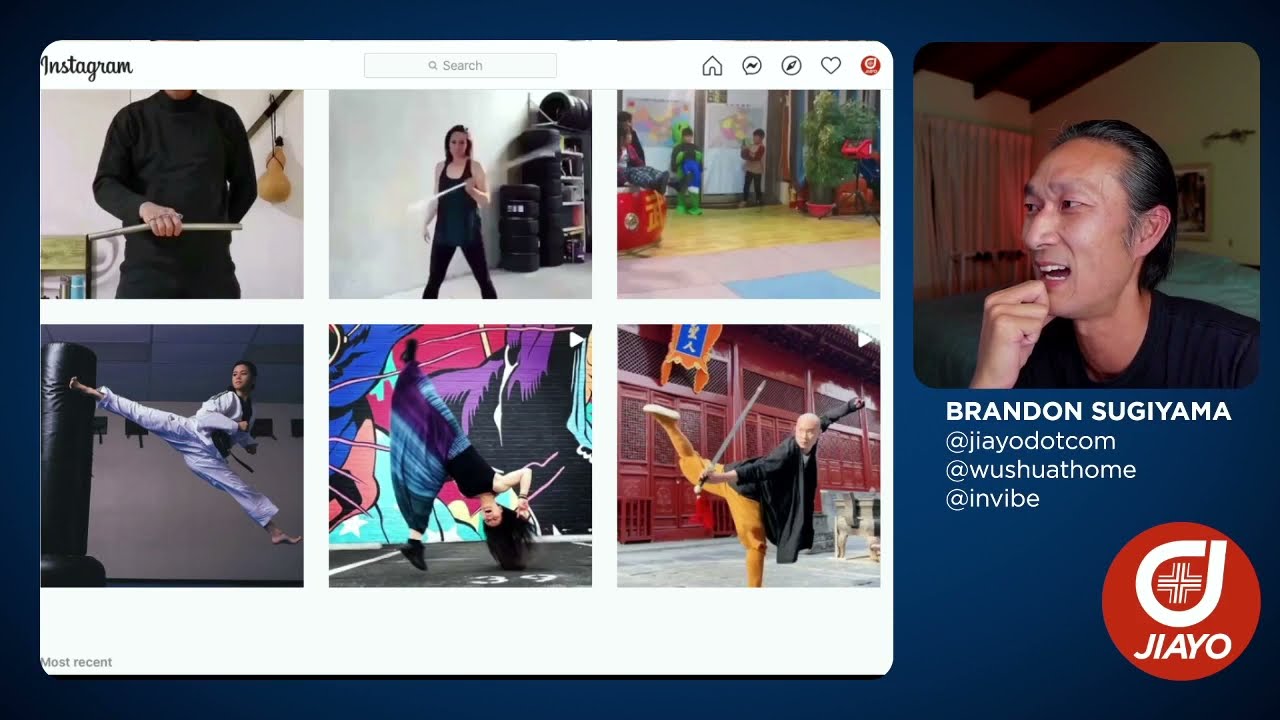The width and height of the screenshot is (1280, 720).
Task: Click the Brandon Sugiyama webcam video feed
Action: 1086,215
